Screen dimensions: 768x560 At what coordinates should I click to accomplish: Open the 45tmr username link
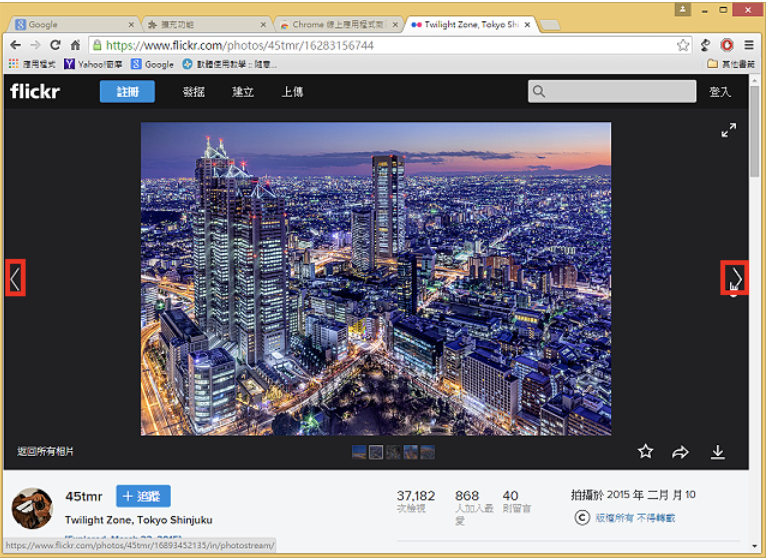pyautogui.click(x=84, y=496)
